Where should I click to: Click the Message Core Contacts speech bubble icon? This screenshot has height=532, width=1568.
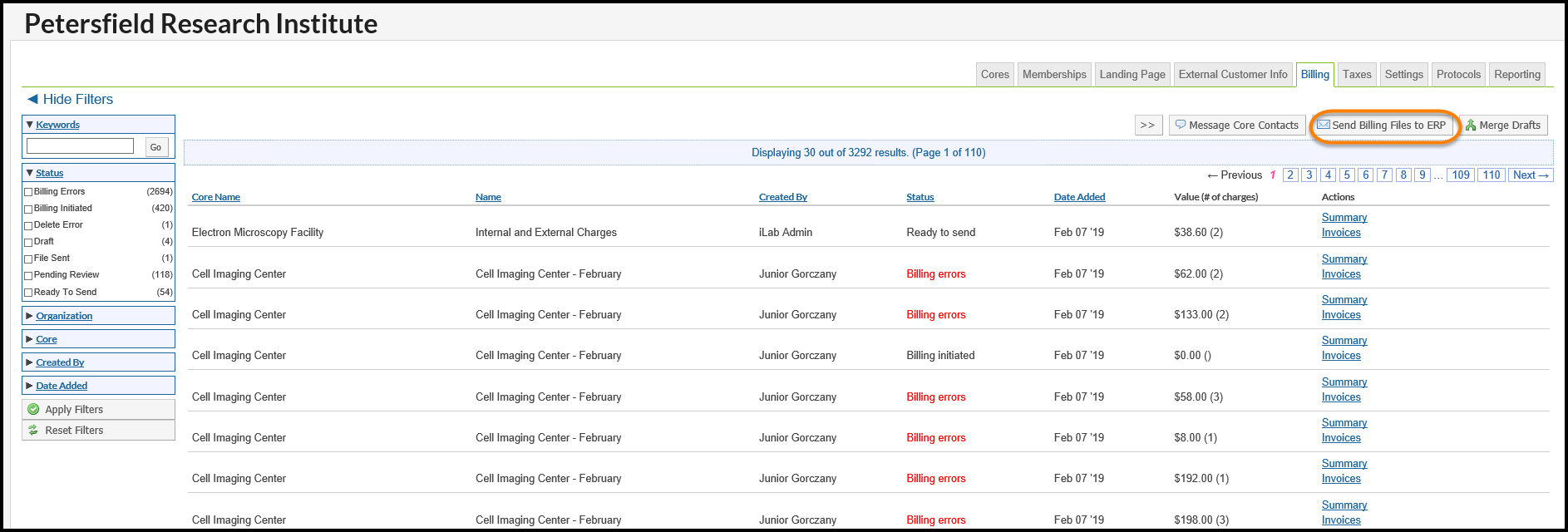[x=1180, y=125]
